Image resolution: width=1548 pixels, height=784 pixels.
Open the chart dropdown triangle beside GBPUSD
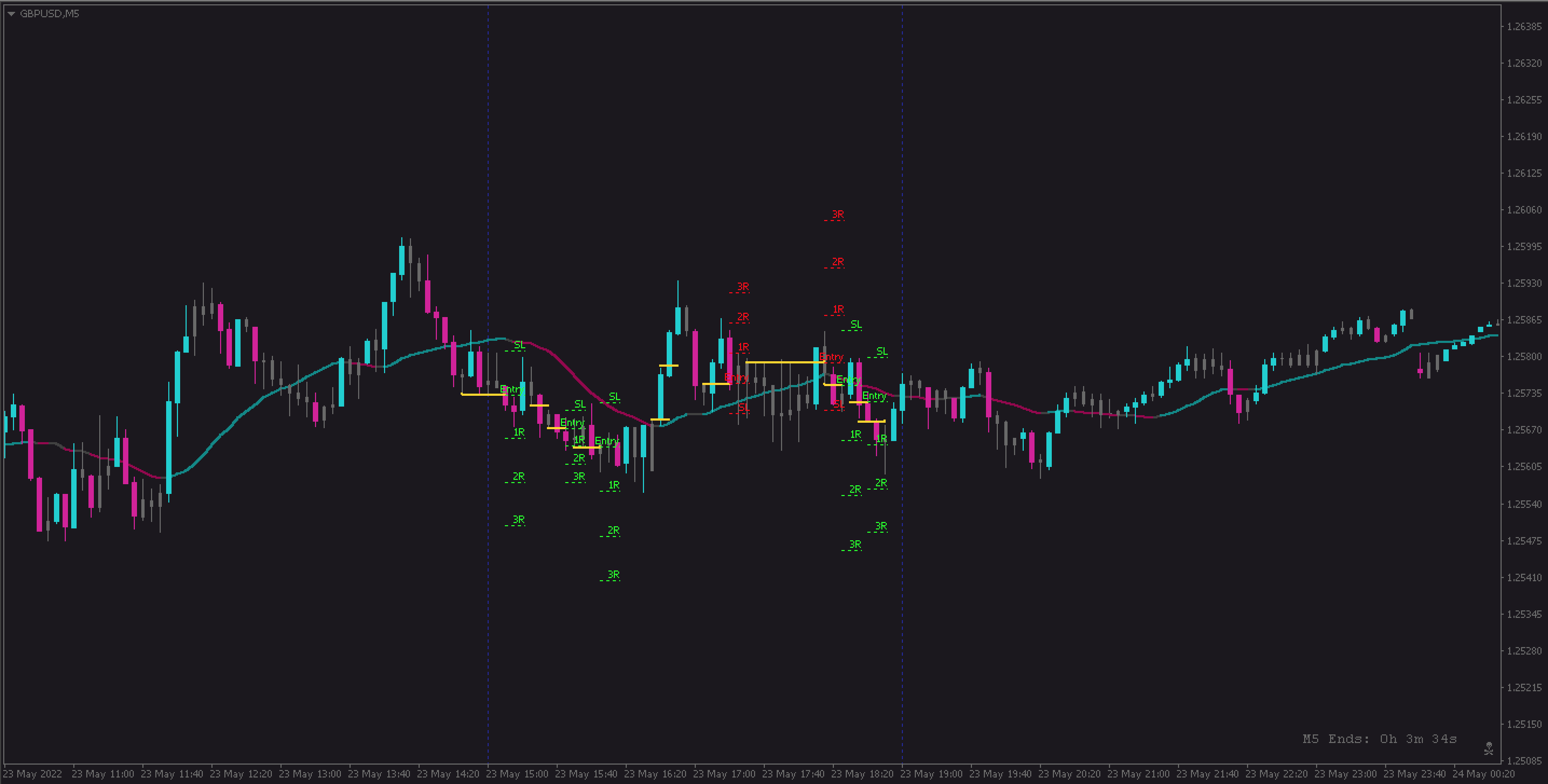pyautogui.click(x=11, y=14)
